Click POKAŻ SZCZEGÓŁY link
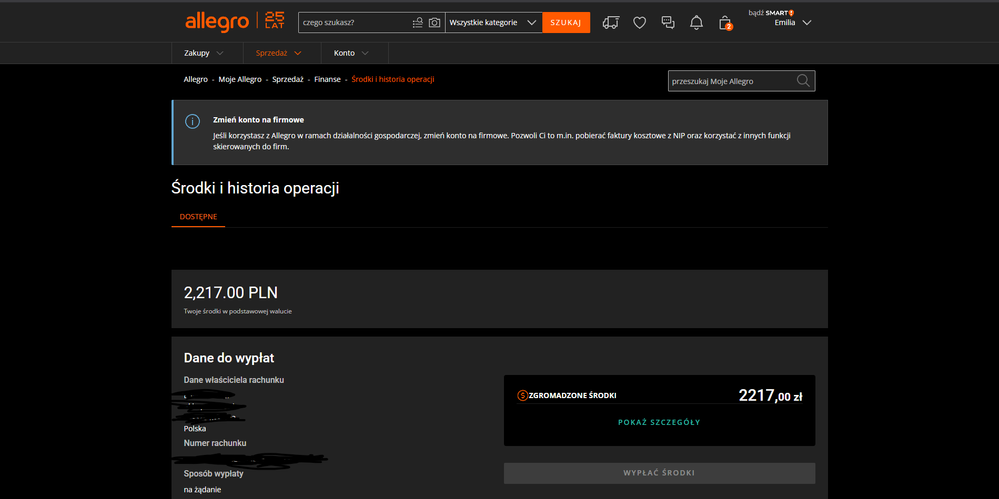The image size is (999, 499). [659, 422]
